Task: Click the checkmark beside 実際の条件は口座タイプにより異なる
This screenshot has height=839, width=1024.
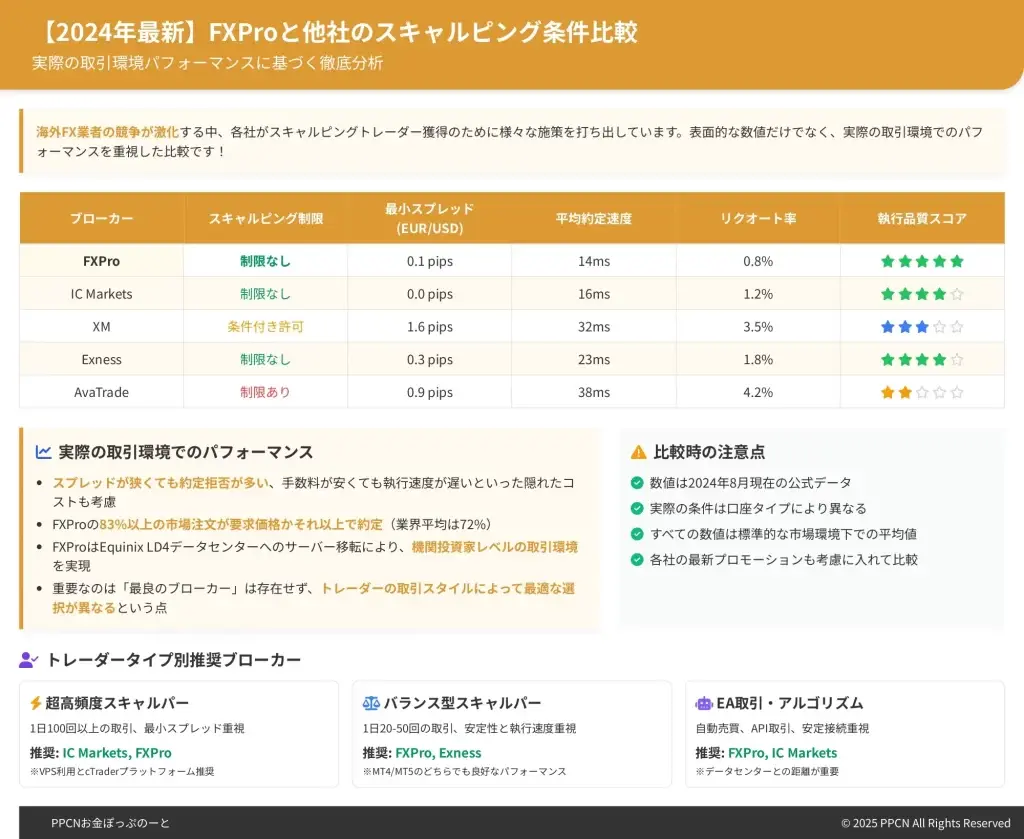Action: (637, 508)
